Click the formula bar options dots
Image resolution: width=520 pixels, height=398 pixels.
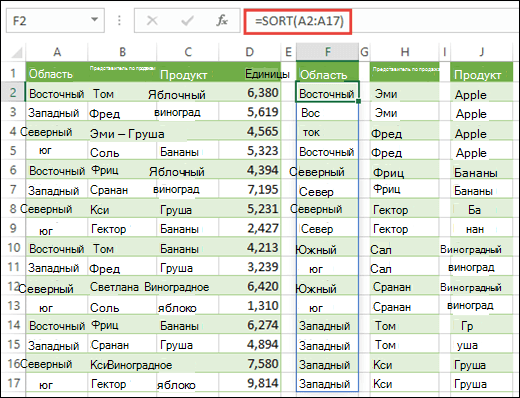(119, 21)
